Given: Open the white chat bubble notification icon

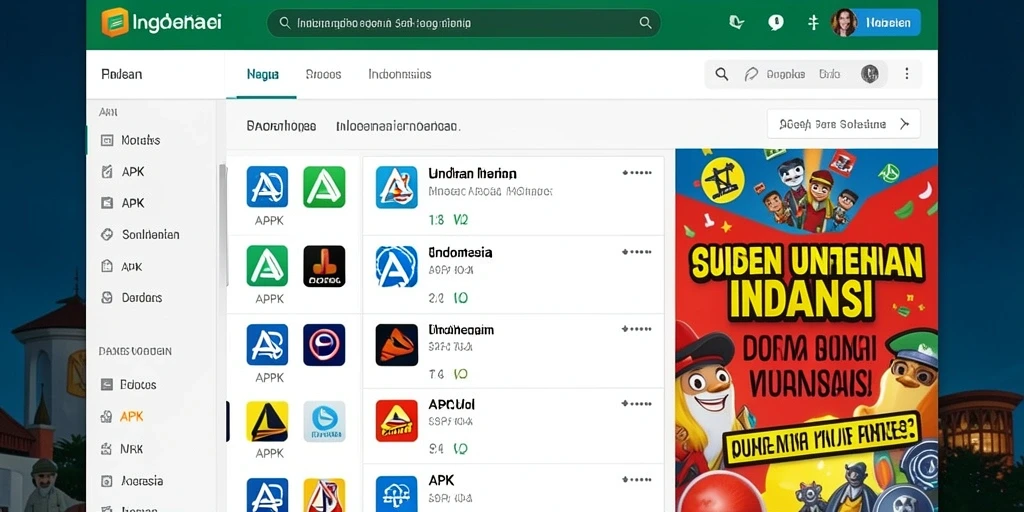Looking at the screenshot, I should tap(775, 23).
